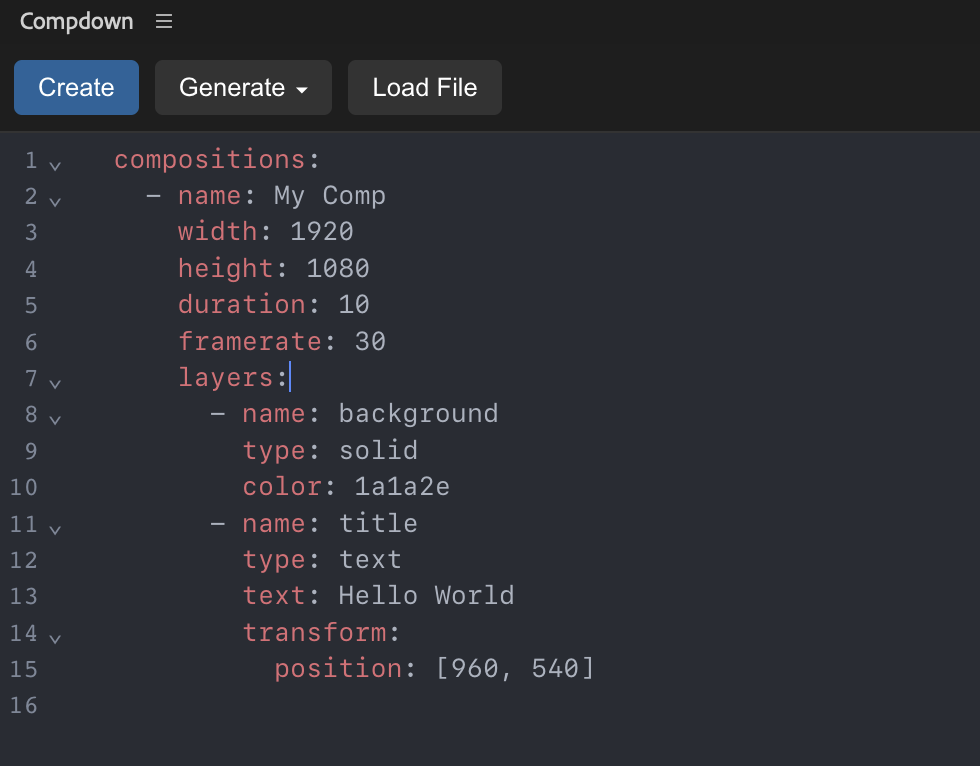Place cursor in the Hello World text
Screen dimensions: 980x766
pos(425,595)
